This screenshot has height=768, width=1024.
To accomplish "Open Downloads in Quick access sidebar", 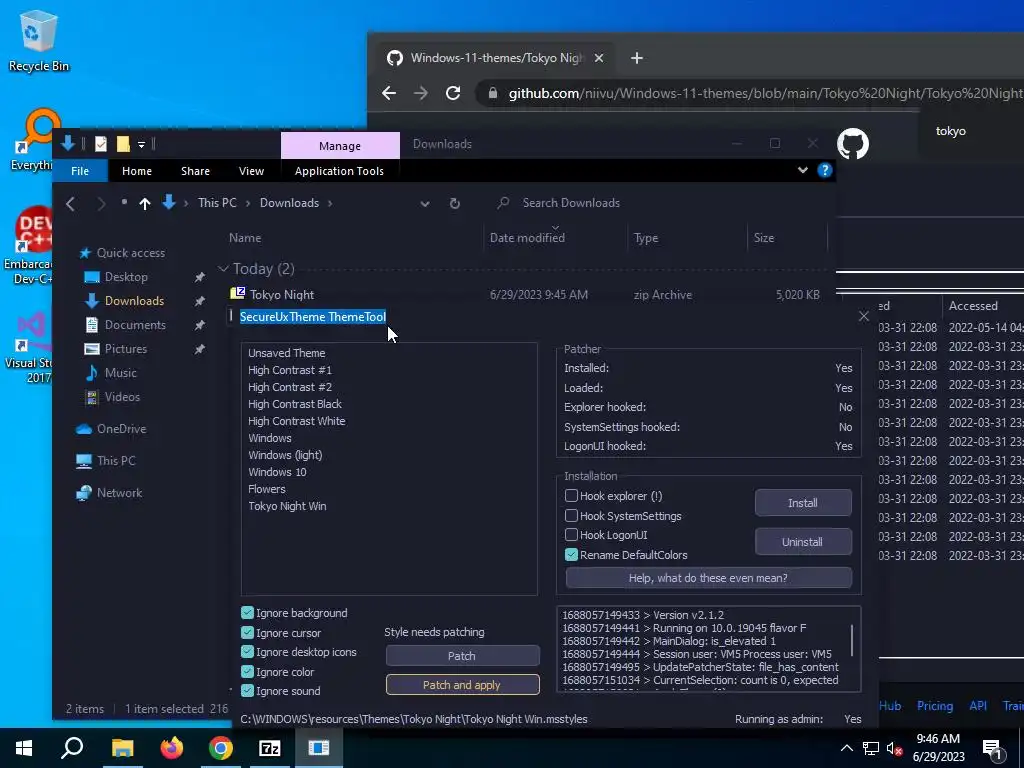I will coord(135,300).
